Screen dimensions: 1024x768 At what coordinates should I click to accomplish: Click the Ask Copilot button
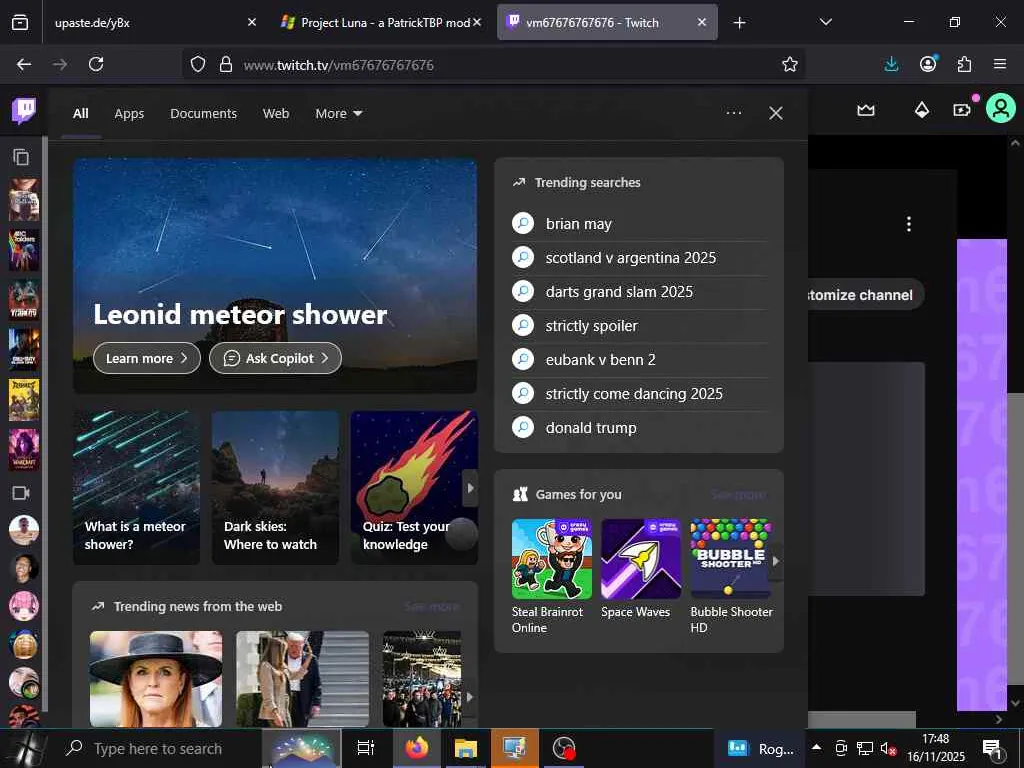(275, 358)
